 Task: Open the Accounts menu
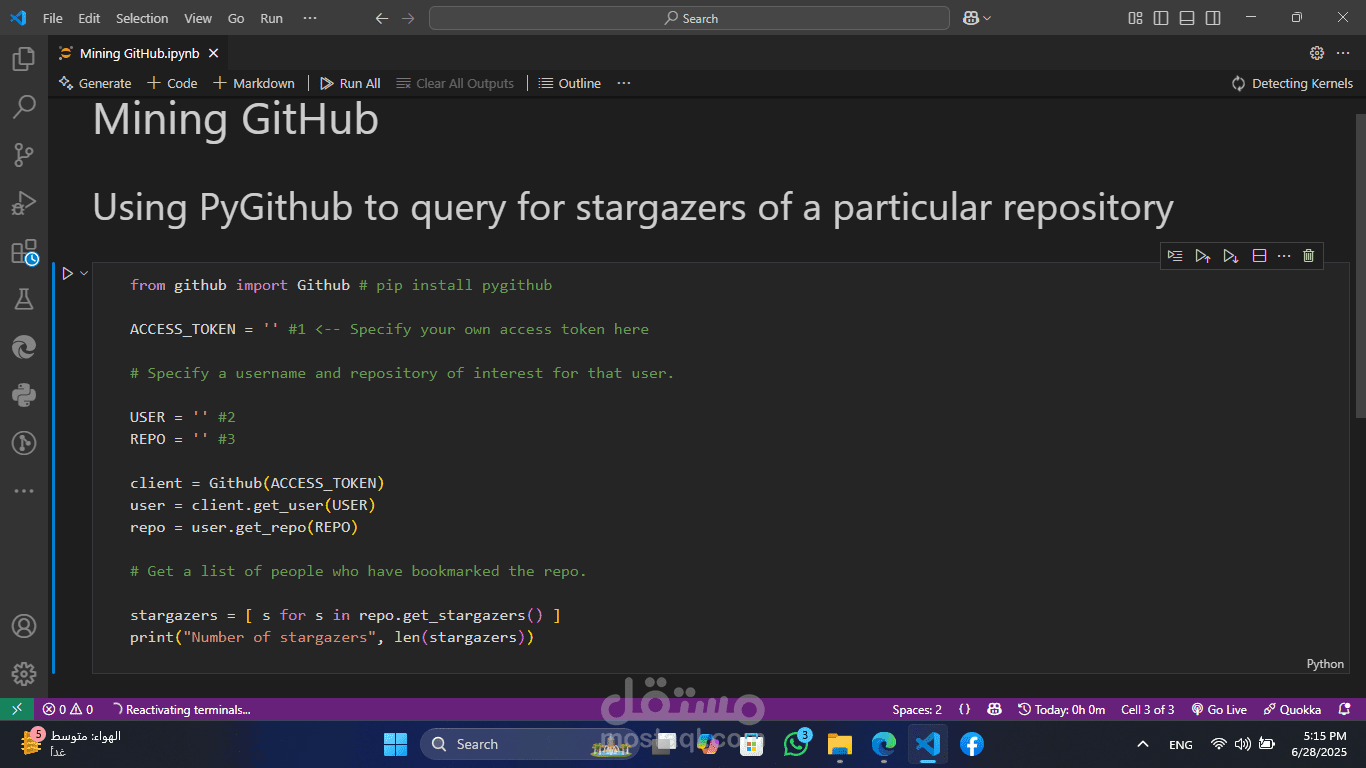(24, 626)
